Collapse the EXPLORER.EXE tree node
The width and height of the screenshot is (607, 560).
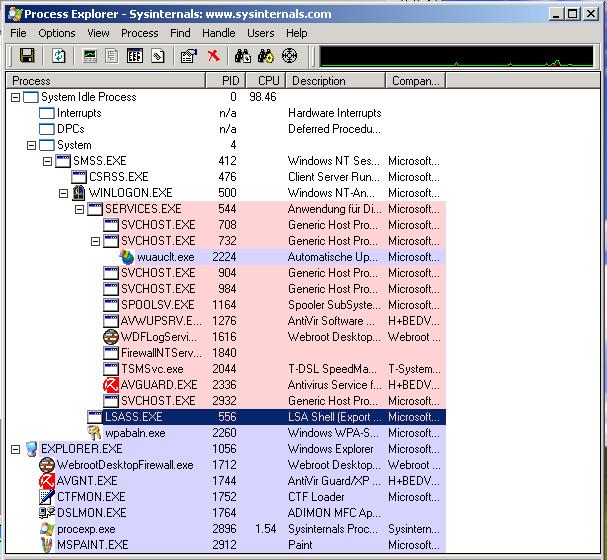(x=15, y=449)
